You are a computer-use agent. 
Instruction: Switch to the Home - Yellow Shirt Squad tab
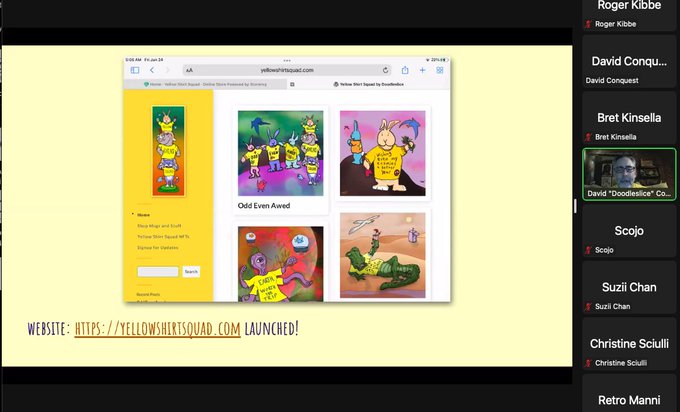click(205, 84)
